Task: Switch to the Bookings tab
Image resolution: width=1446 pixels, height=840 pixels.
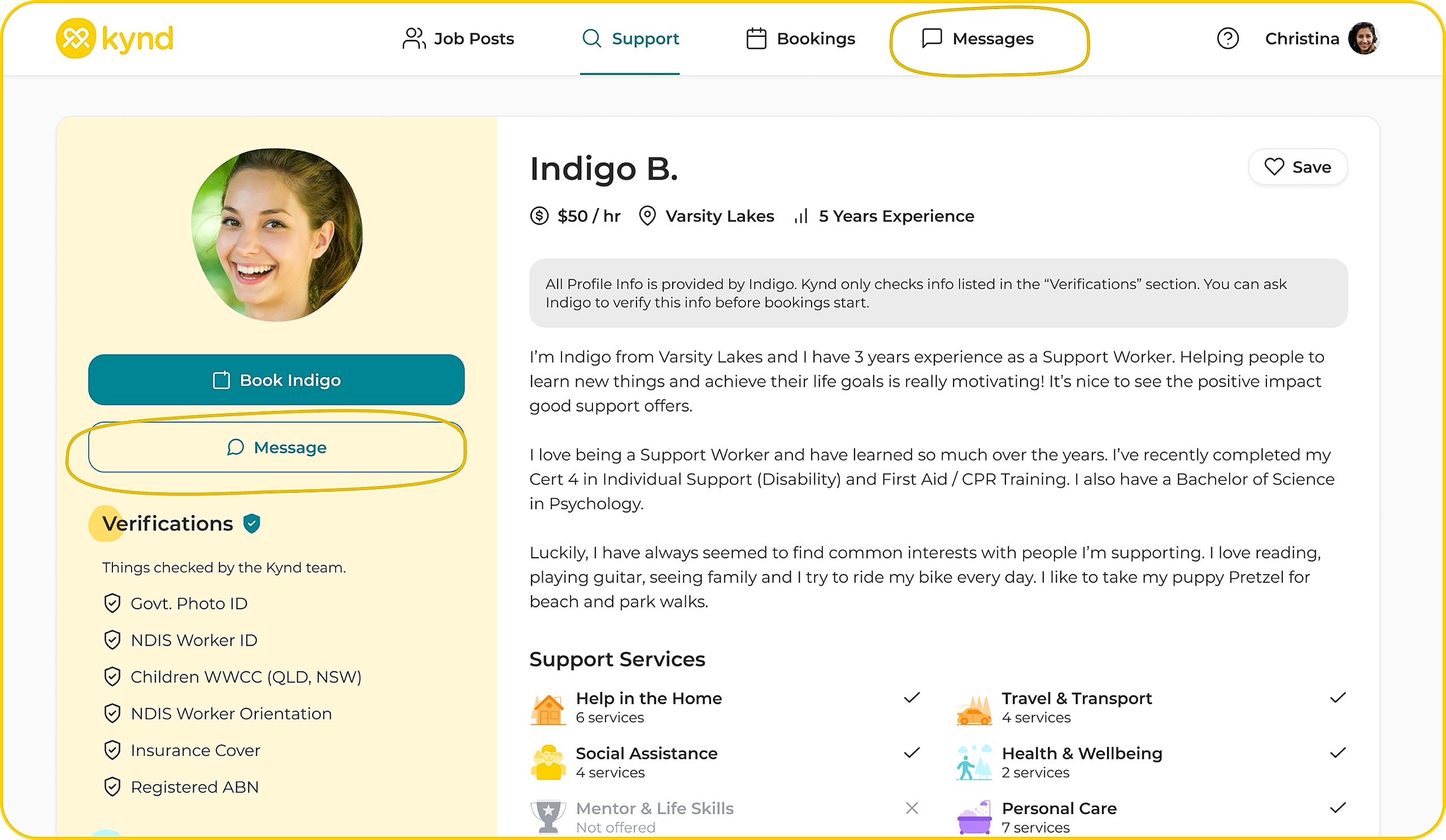Action: pos(800,38)
